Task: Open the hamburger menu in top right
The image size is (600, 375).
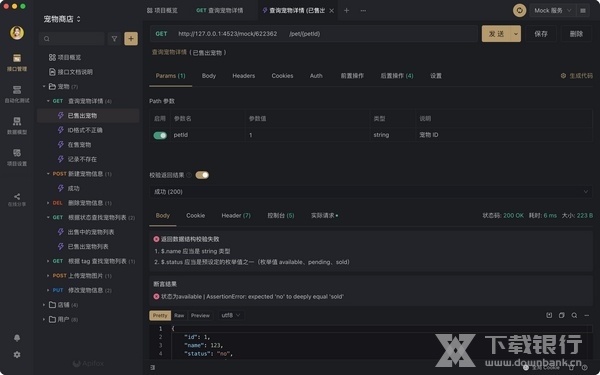Action: pos(583,10)
